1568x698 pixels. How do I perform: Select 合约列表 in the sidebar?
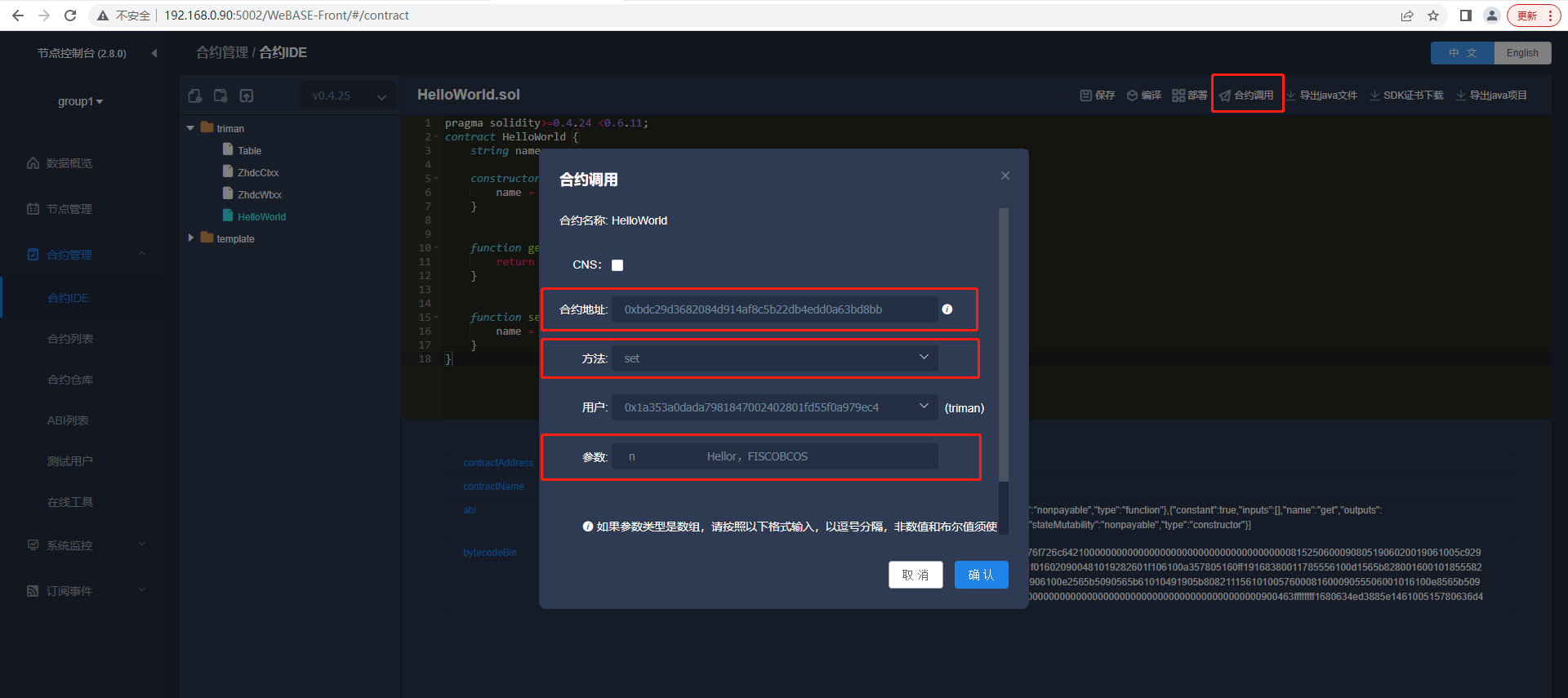point(70,339)
